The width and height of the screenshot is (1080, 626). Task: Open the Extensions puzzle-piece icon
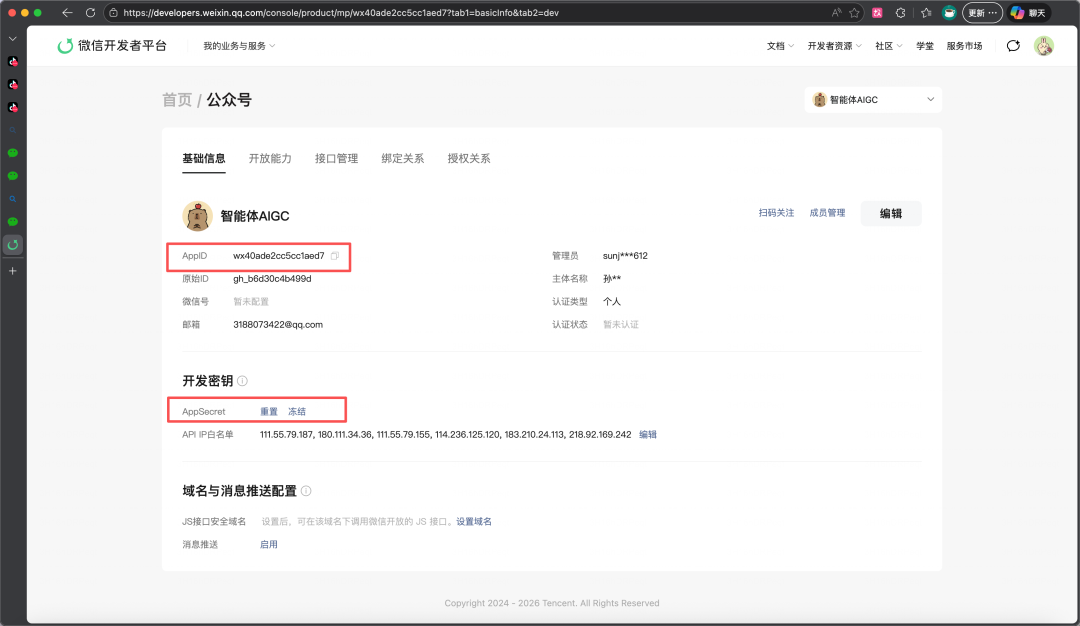click(901, 12)
